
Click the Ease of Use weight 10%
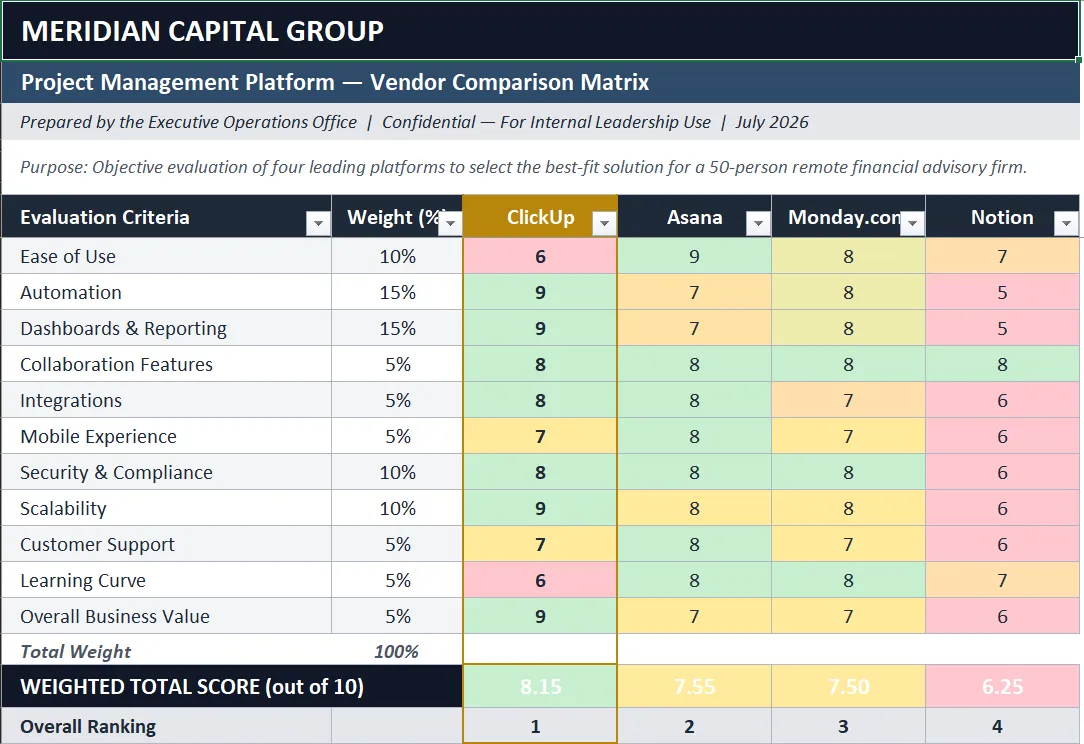coord(398,257)
